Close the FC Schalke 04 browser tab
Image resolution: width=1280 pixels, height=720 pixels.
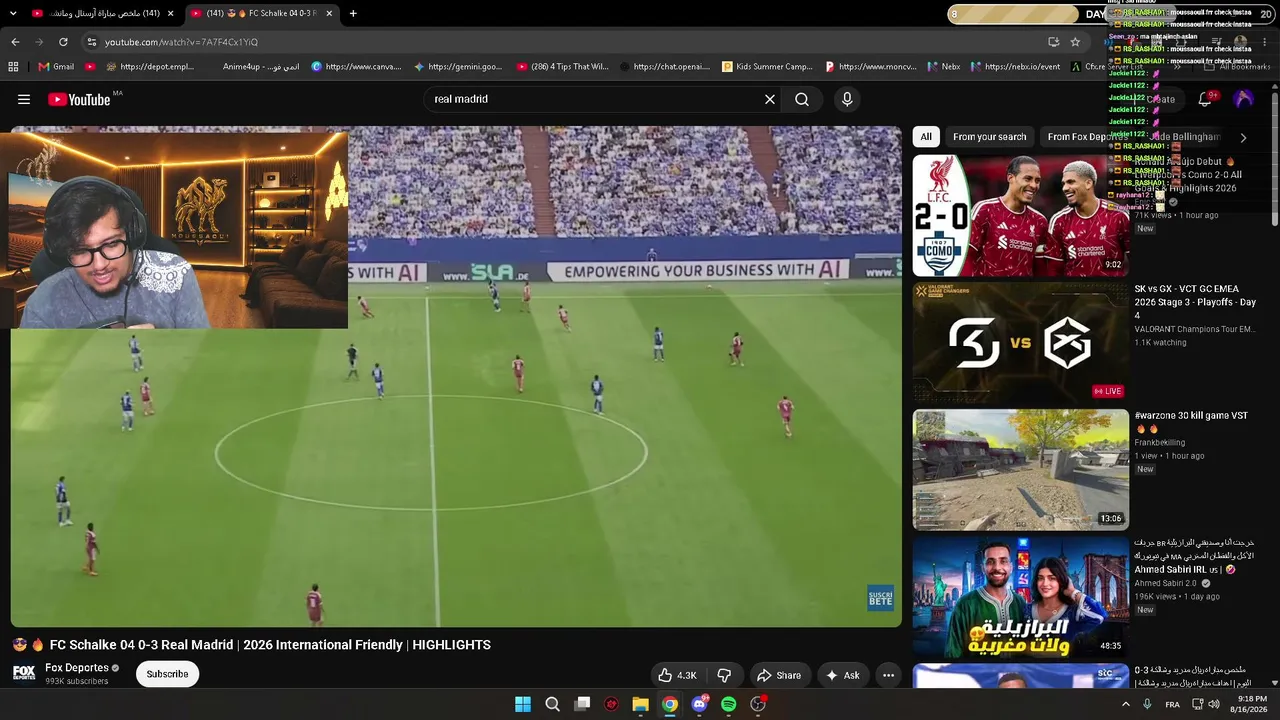coord(329,14)
